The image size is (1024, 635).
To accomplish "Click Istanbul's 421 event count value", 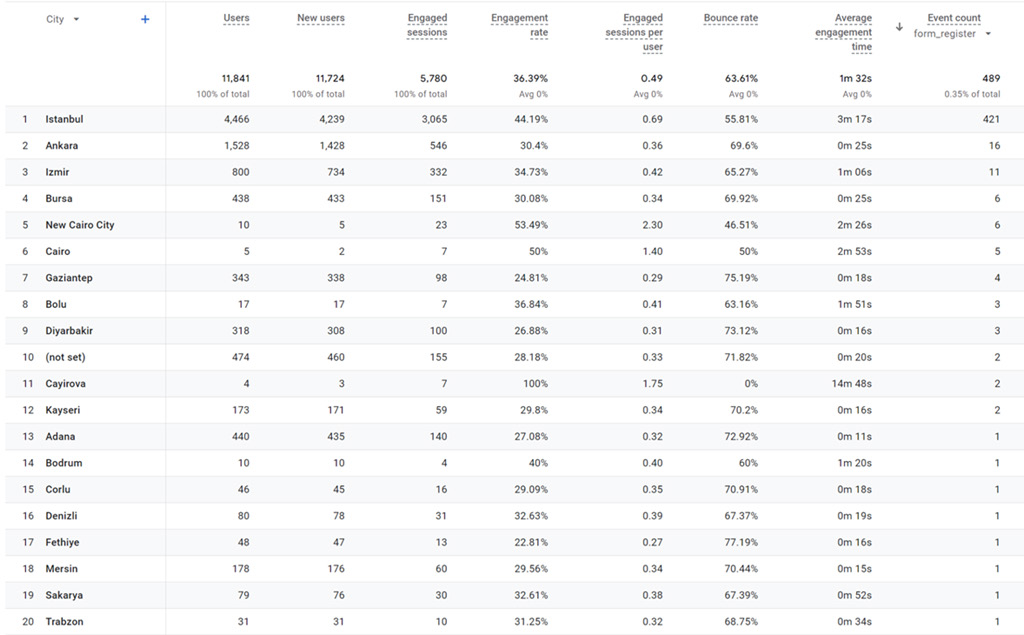I will point(990,119).
